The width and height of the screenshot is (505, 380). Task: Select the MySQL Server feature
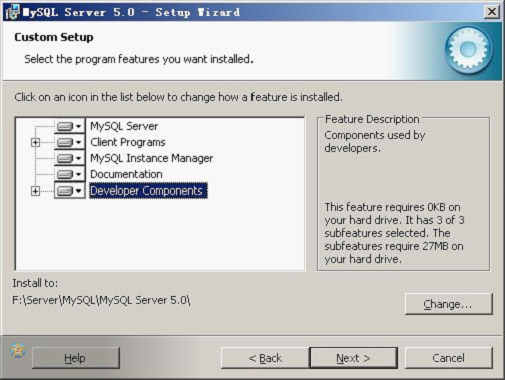click(x=124, y=126)
